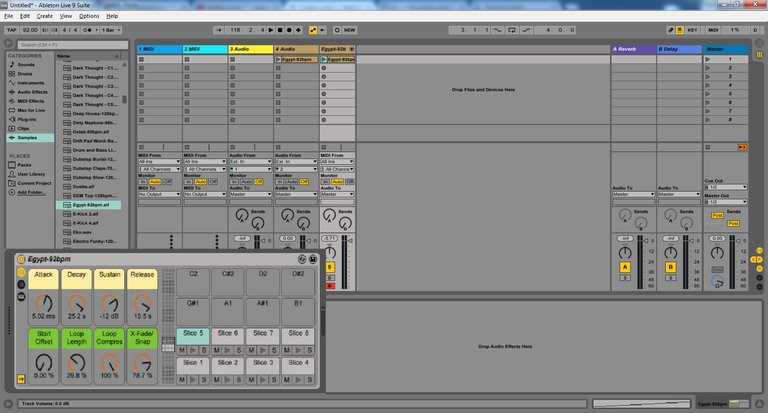The width and height of the screenshot is (768, 413).
Task: Open Audio To Master dropdown on 4 Audio
Action: point(296,194)
